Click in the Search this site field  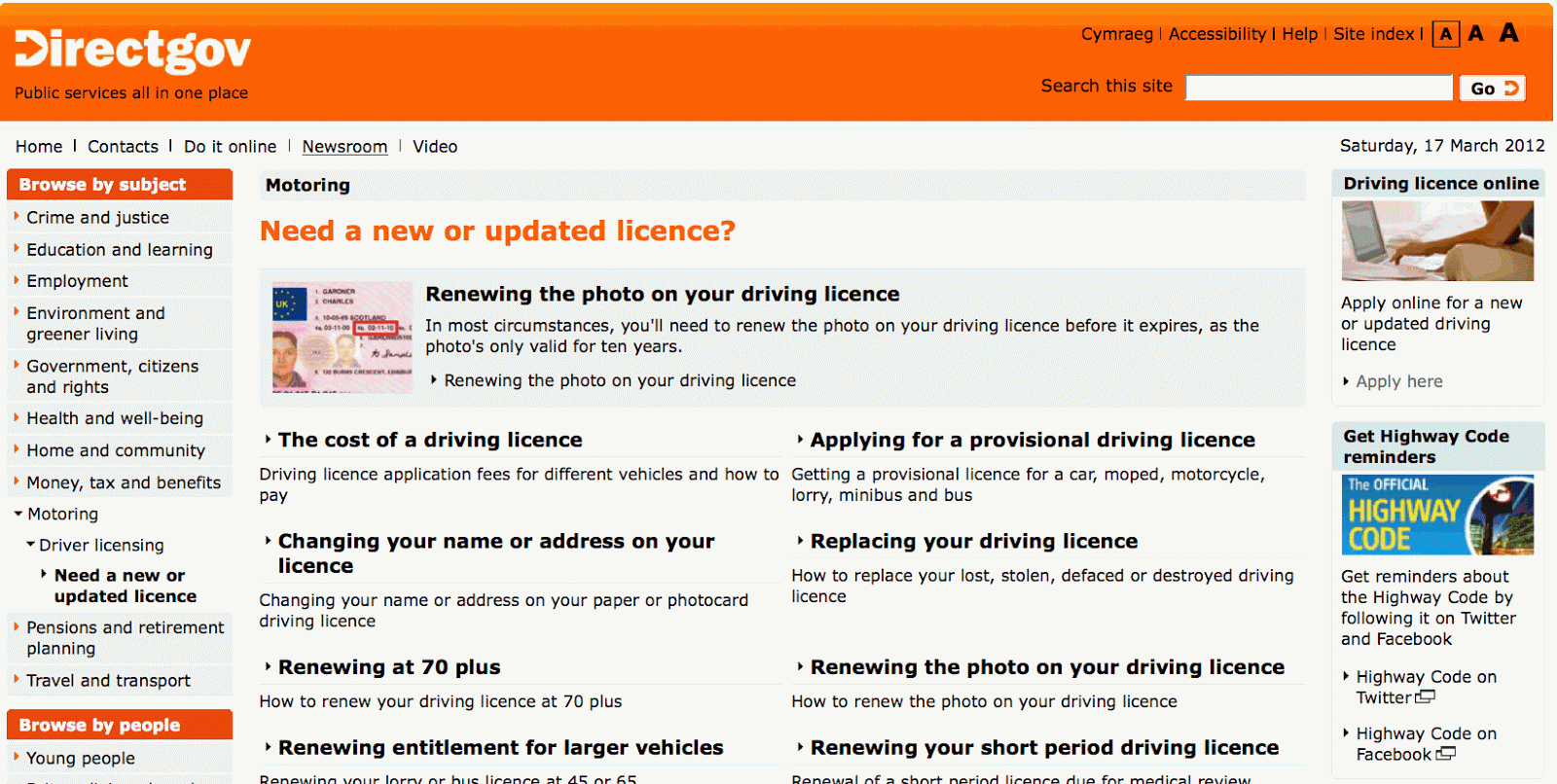pos(1319,88)
